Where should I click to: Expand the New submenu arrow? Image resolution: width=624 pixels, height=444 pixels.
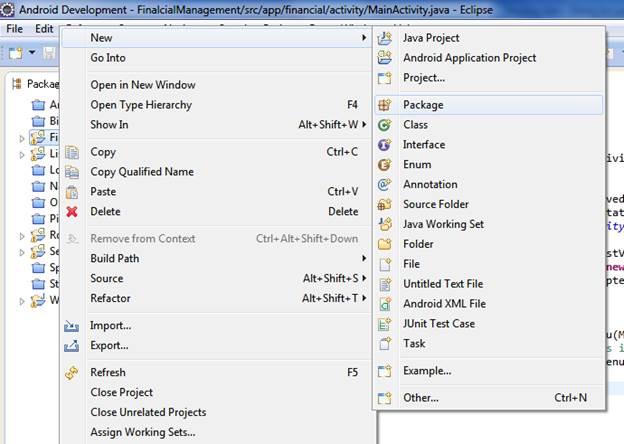[364, 38]
